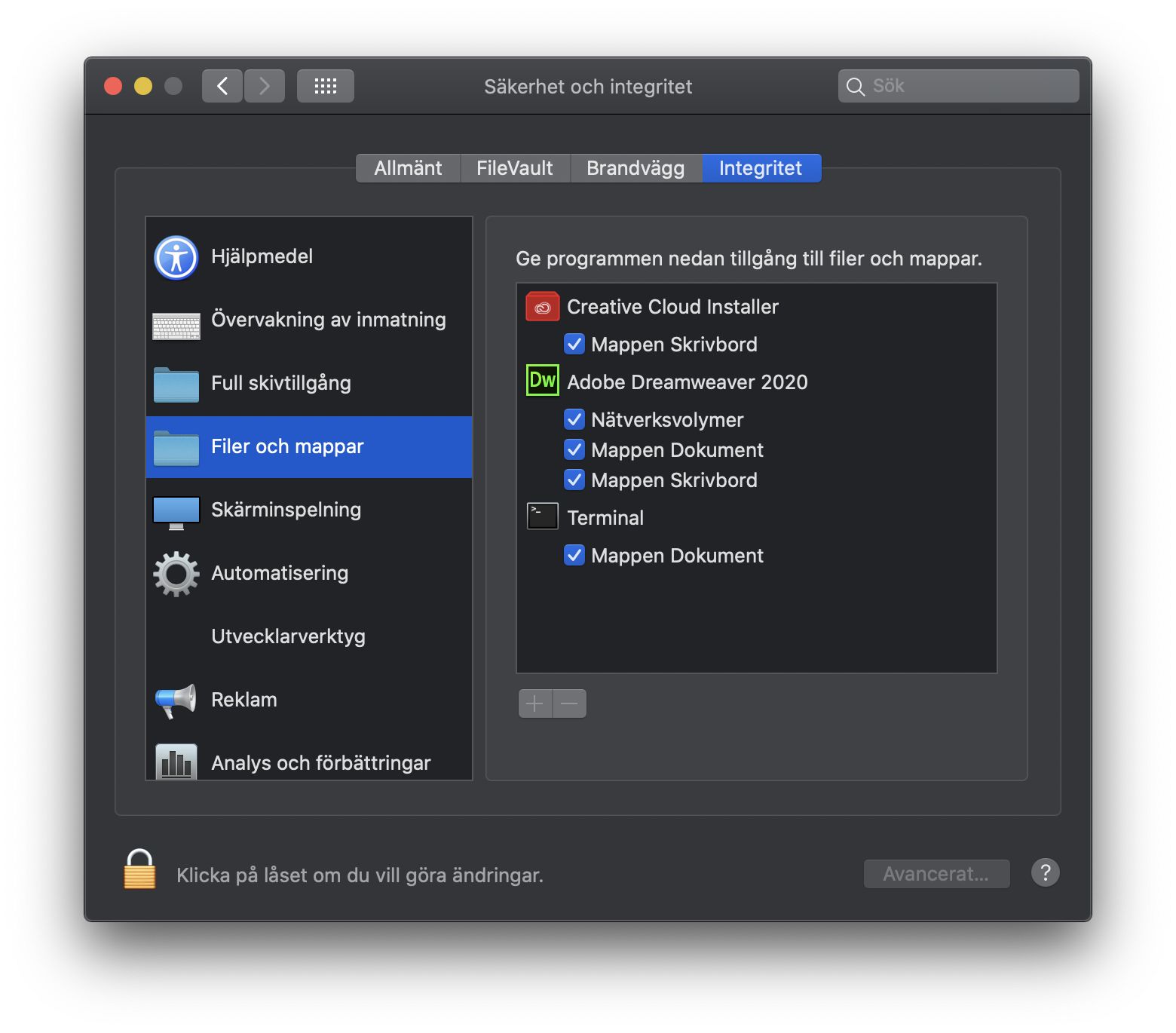This screenshot has height=1033, width=1176.
Task: Go back with the left chevron button
Action: pos(222,86)
